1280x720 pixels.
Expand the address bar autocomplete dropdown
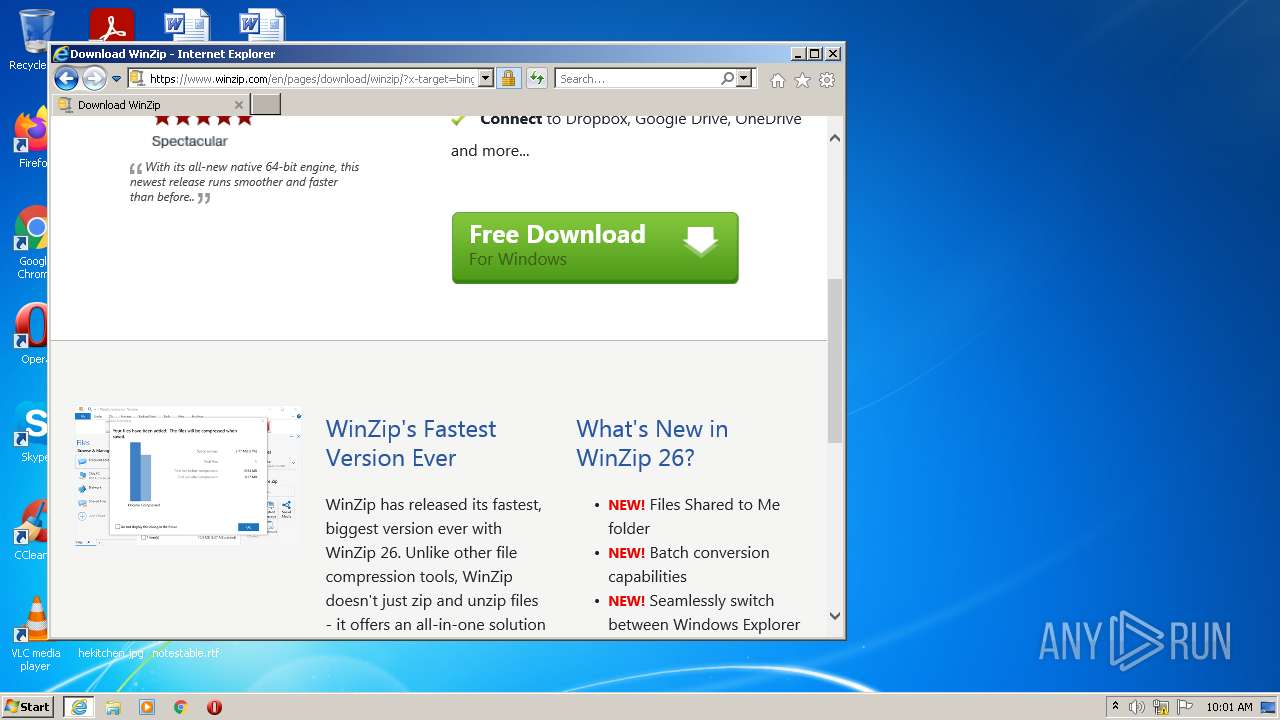486,79
